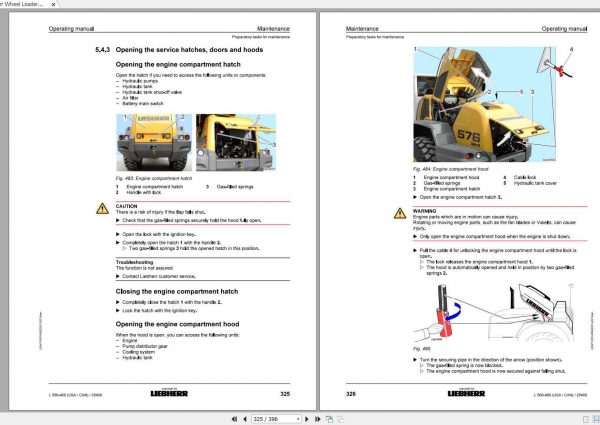Click the Troubleshooting heading

pos(134,262)
